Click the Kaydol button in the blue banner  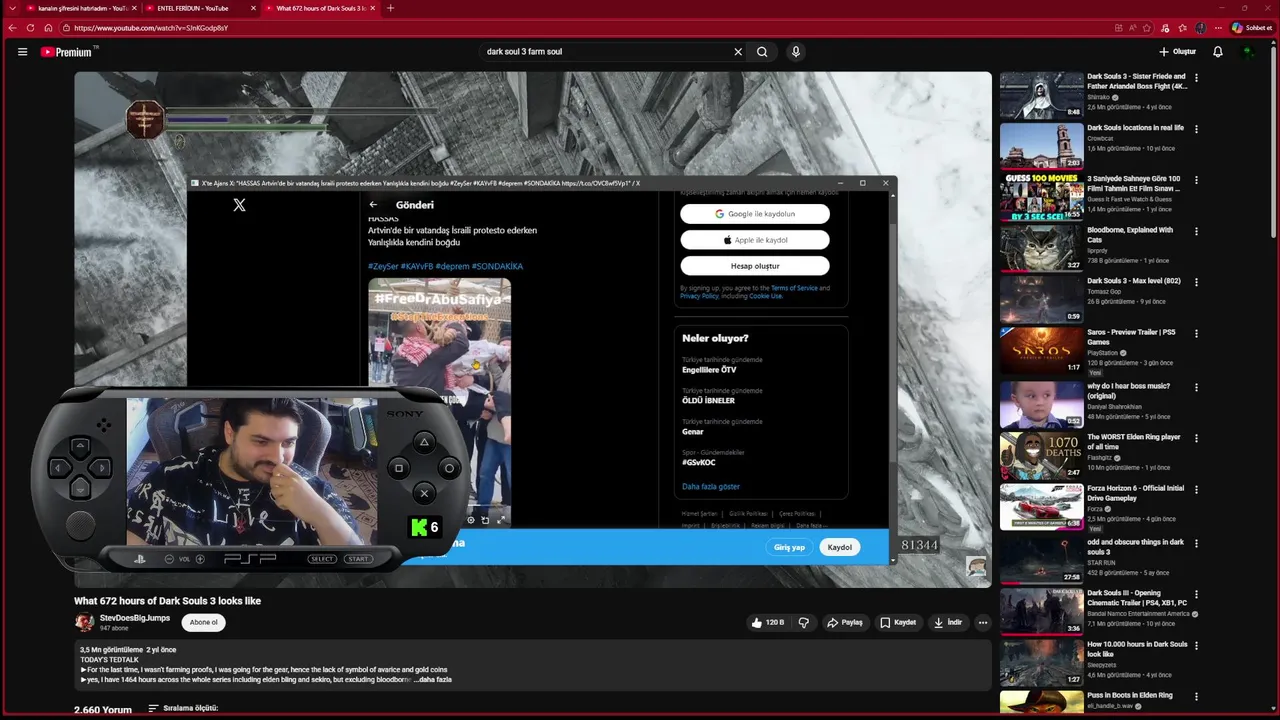[x=839, y=547]
